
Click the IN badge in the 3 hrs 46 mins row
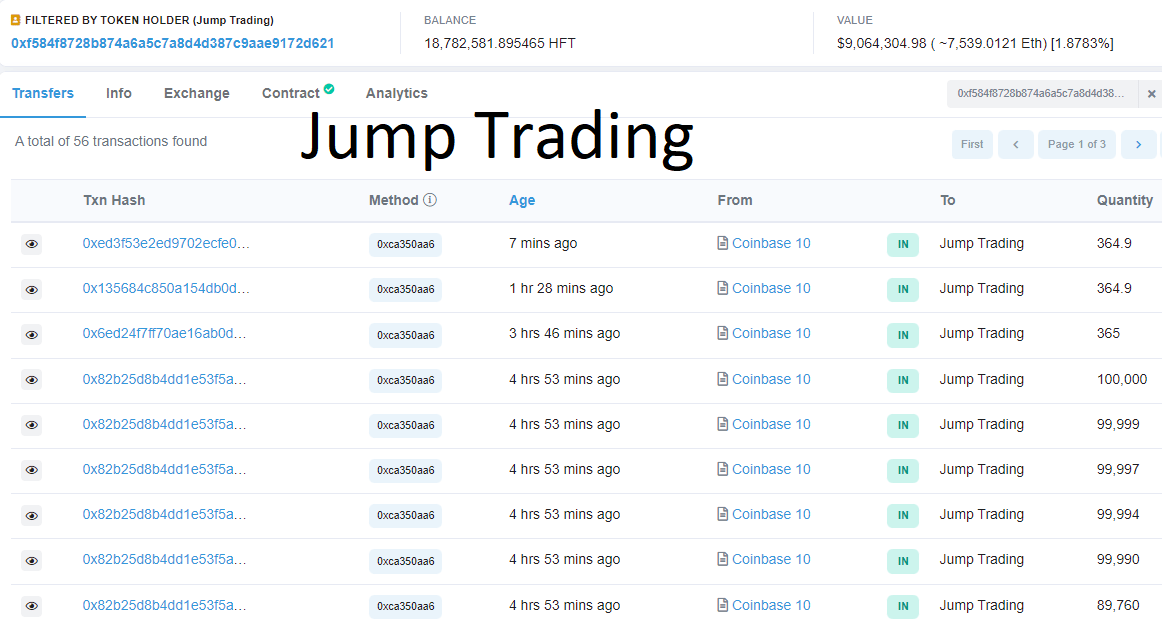pyautogui.click(x=903, y=335)
